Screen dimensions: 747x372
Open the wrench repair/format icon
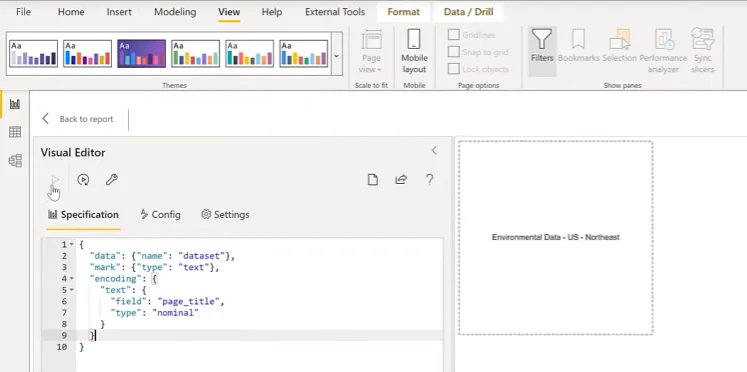(x=112, y=180)
